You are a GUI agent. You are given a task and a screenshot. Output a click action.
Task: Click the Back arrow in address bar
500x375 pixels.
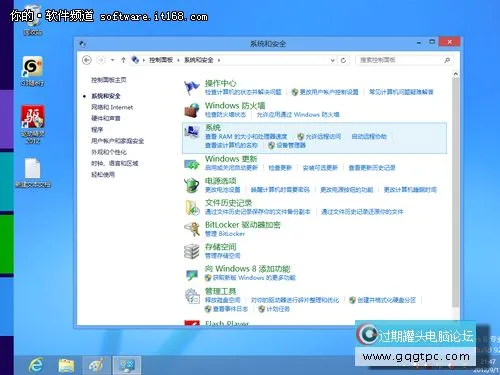point(87,60)
